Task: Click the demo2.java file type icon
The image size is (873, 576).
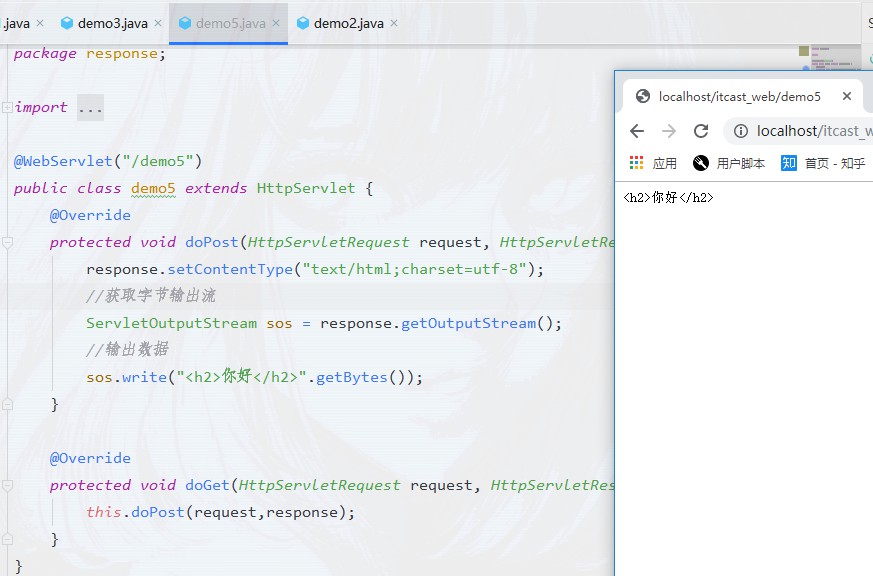Action: [x=303, y=23]
